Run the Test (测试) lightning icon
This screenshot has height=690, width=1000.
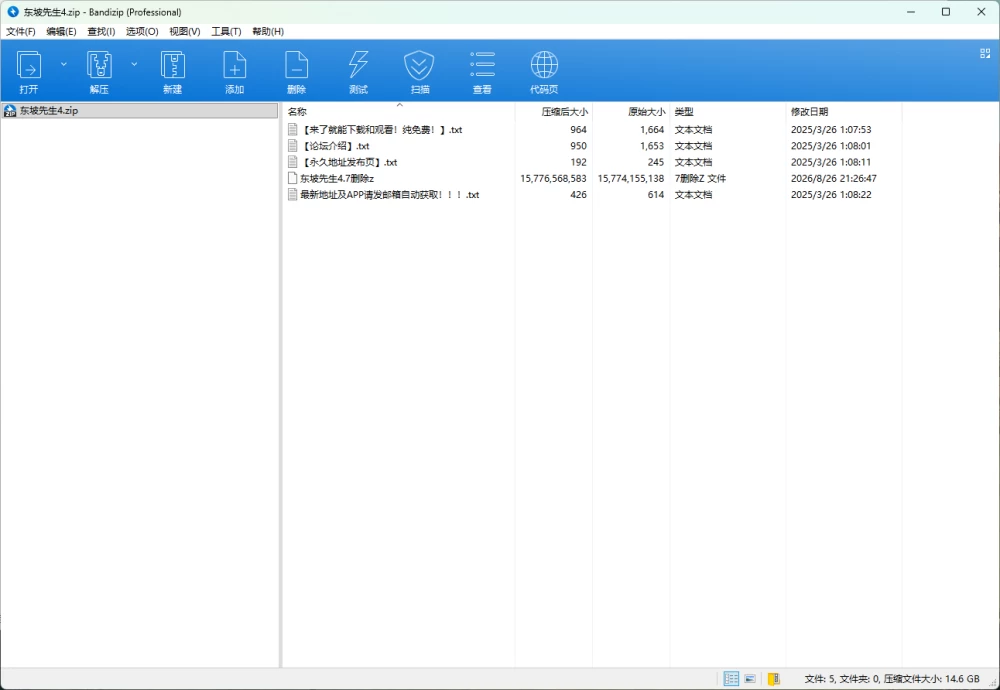point(358,66)
